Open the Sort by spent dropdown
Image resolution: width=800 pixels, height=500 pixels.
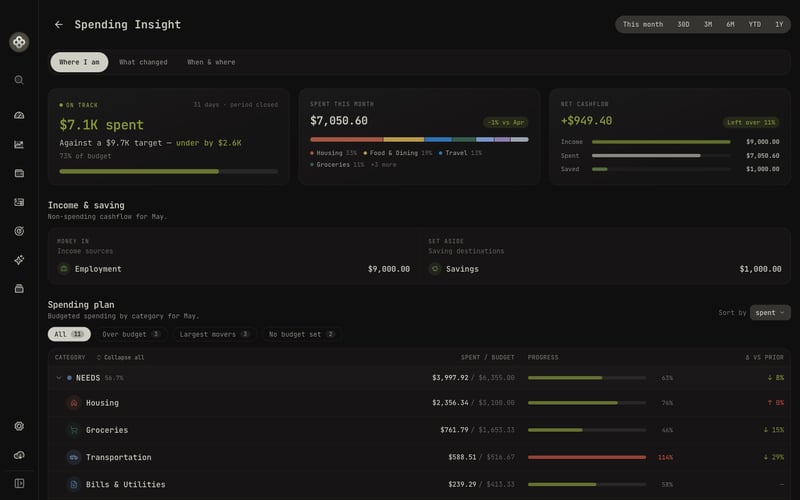point(770,313)
